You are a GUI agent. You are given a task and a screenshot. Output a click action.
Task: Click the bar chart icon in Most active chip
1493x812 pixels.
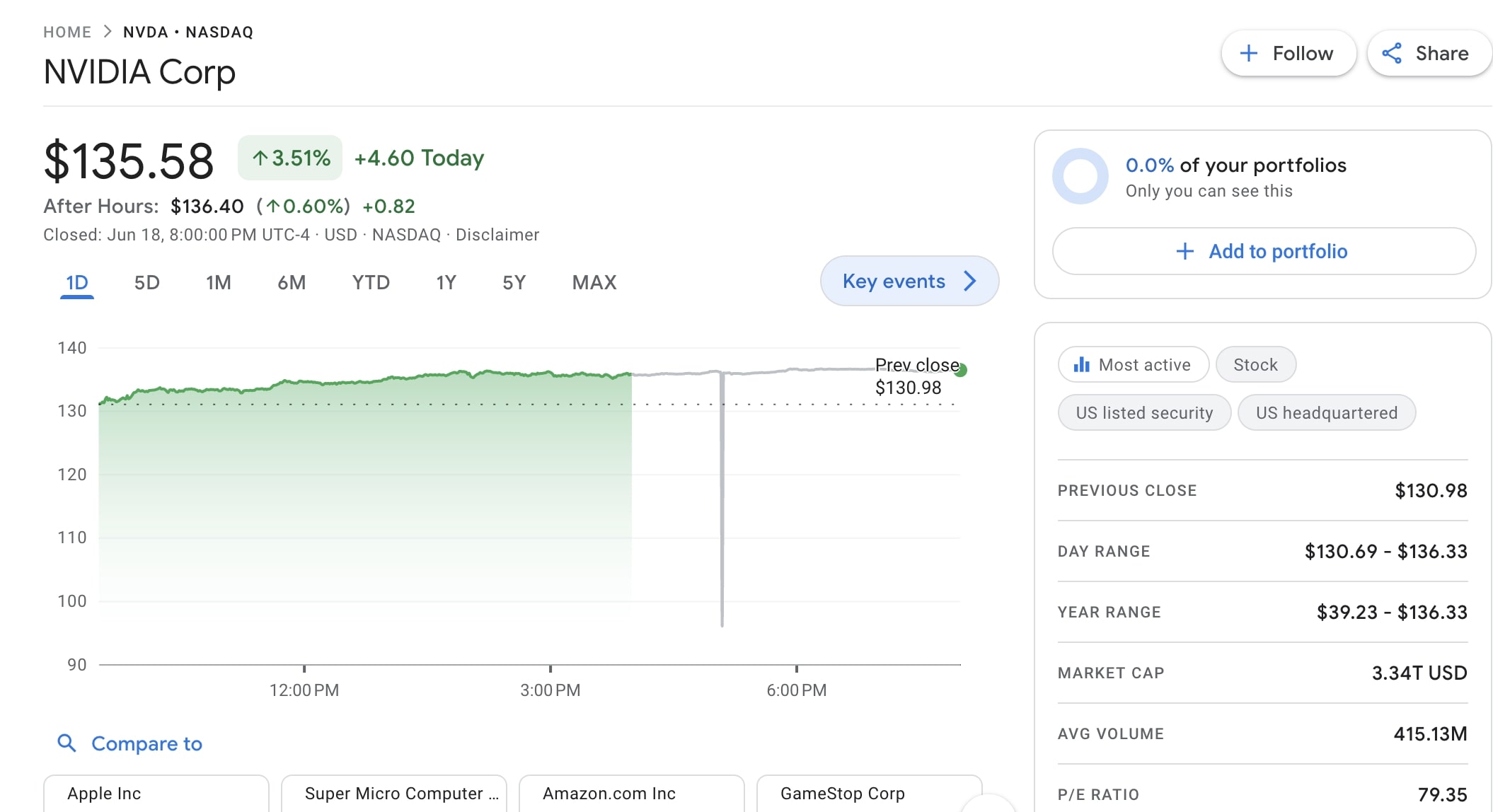(1081, 365)
